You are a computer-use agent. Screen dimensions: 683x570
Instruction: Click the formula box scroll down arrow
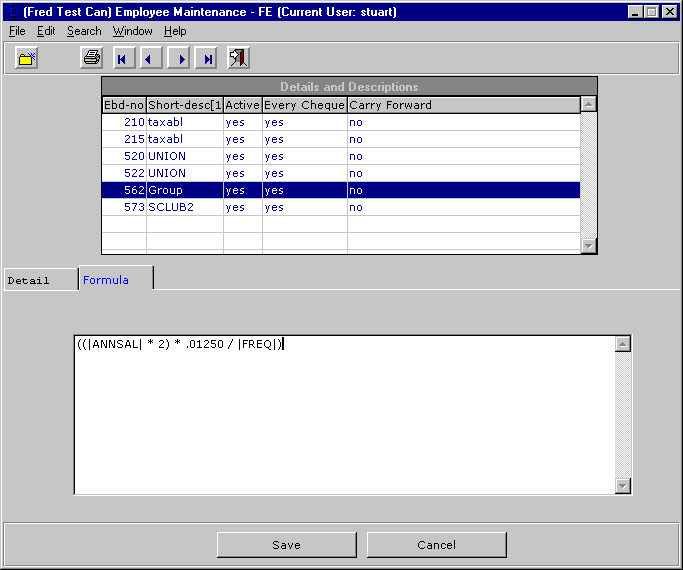tap(623, 486)
